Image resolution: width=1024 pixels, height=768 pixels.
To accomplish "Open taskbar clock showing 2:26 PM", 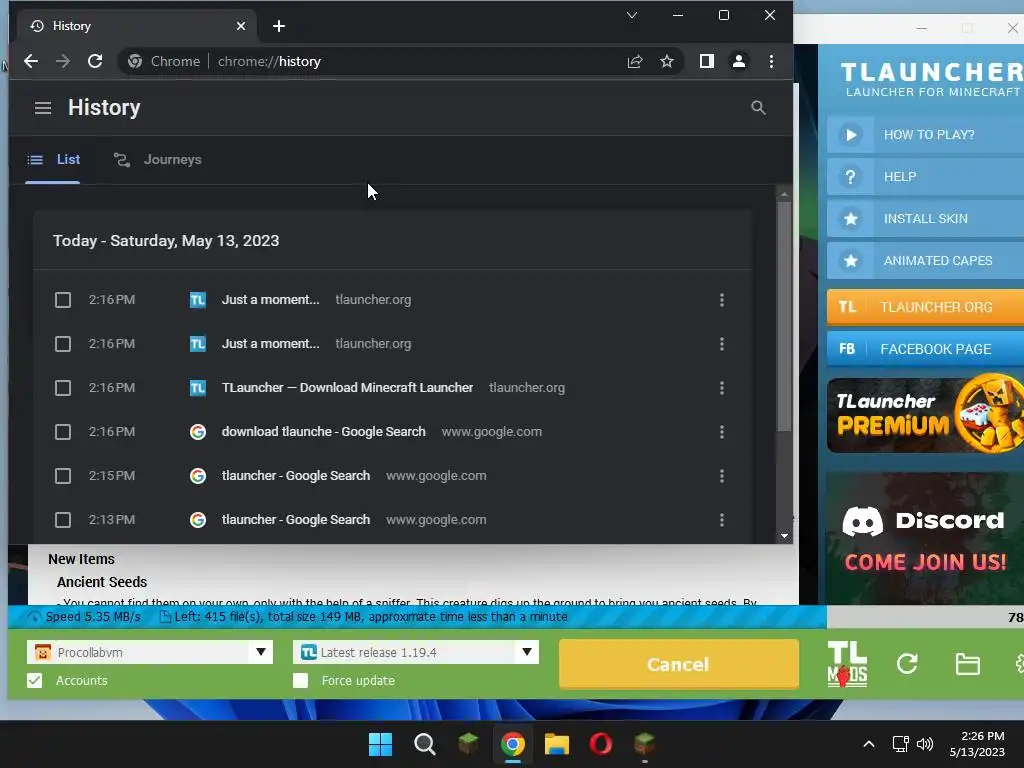I will coord(977,744).
